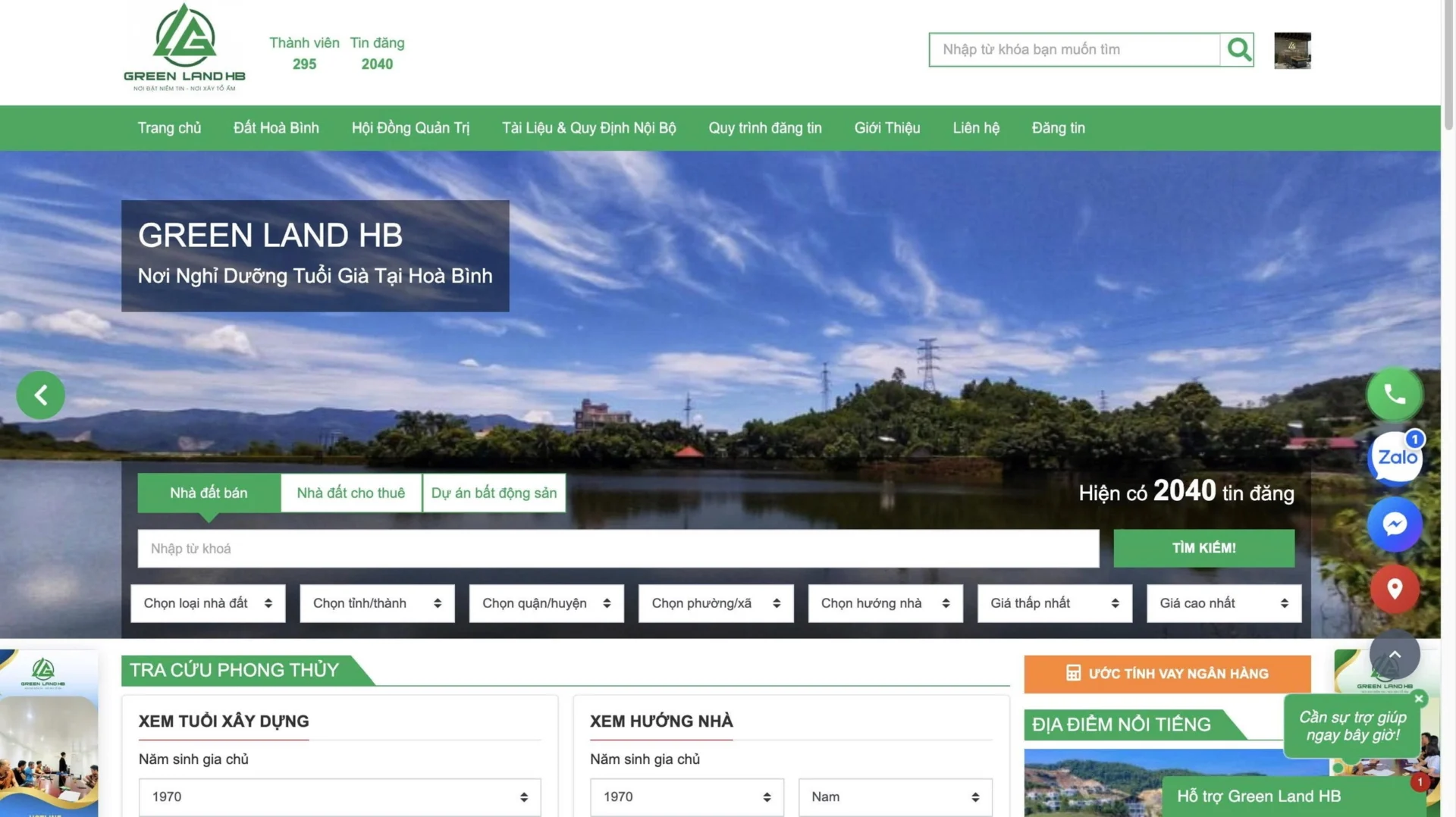The image size is (1456, 817).
Task: Click the TÌM KIẾM! button
Action: tap(1203, 548)
